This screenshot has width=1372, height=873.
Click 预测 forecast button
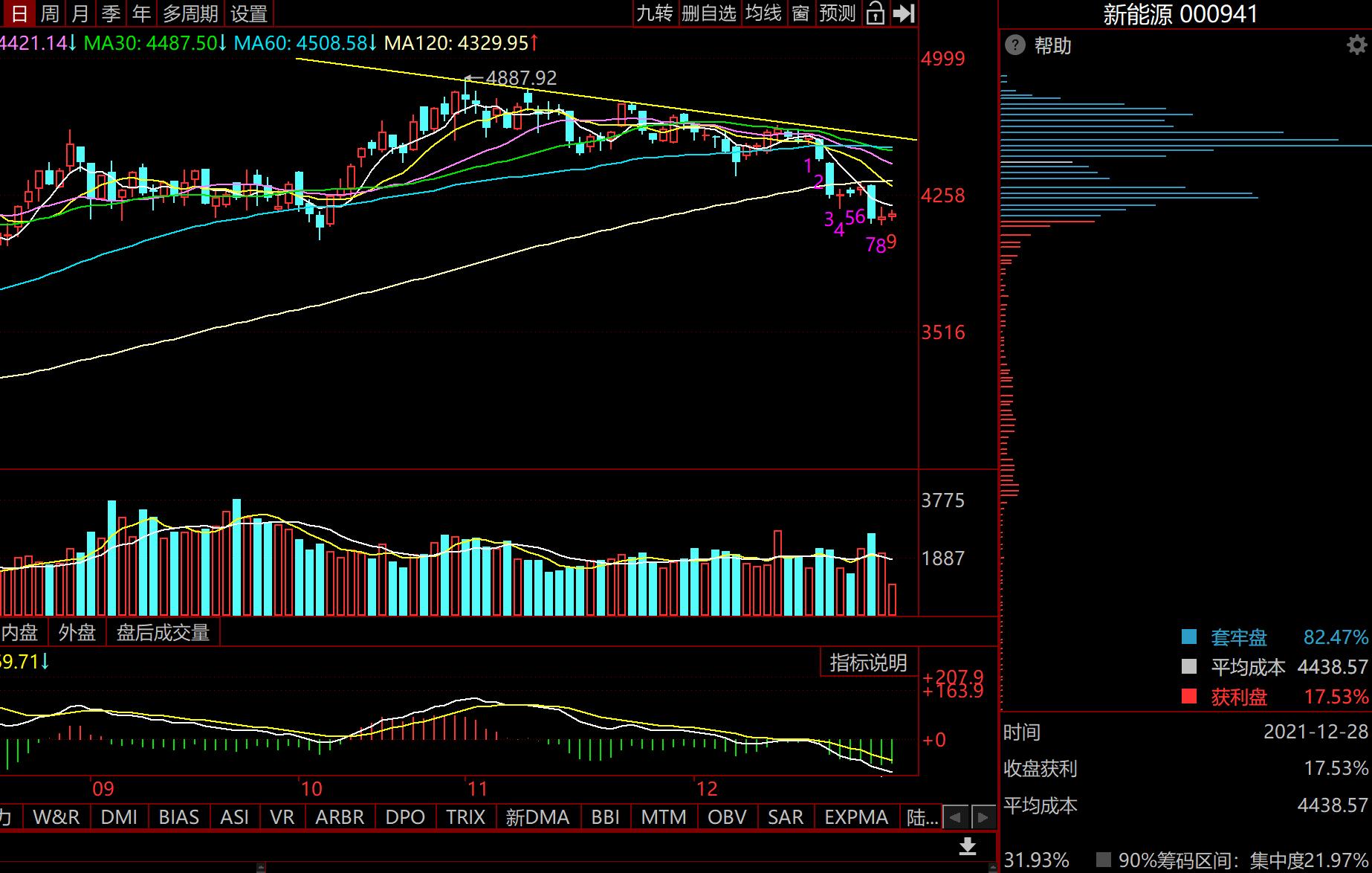838,13
